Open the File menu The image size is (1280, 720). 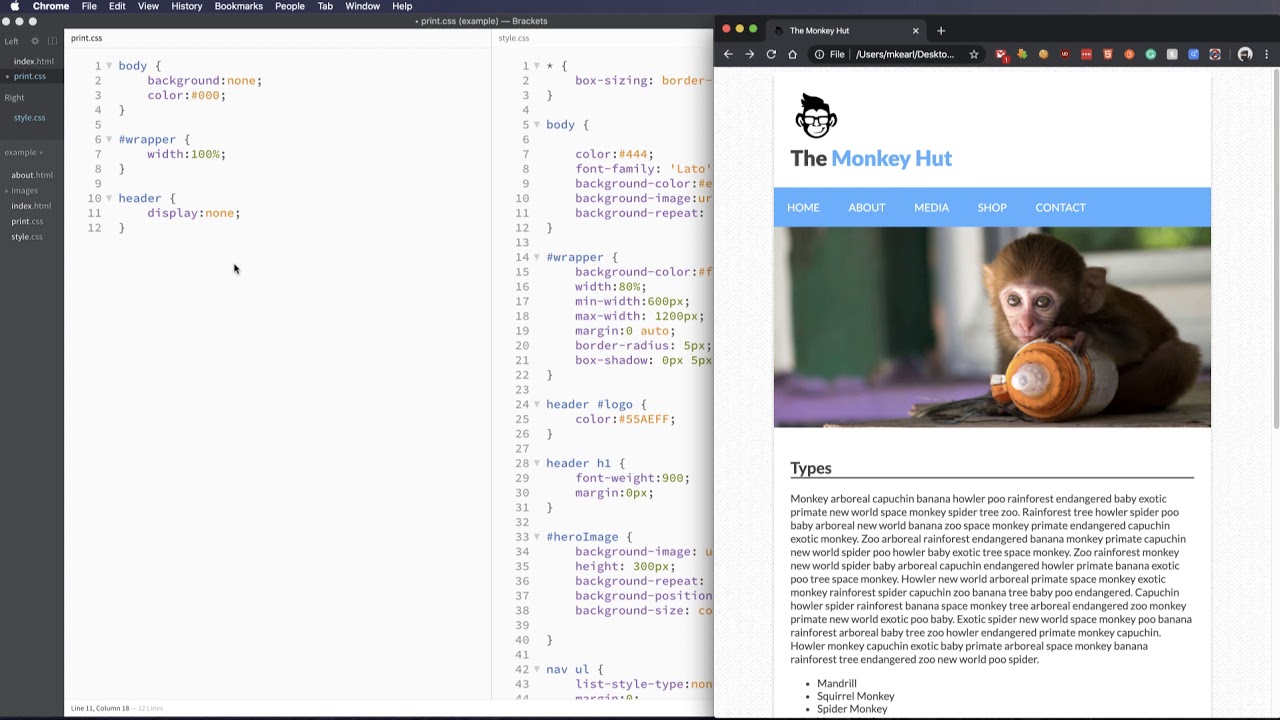coord(89,6)
